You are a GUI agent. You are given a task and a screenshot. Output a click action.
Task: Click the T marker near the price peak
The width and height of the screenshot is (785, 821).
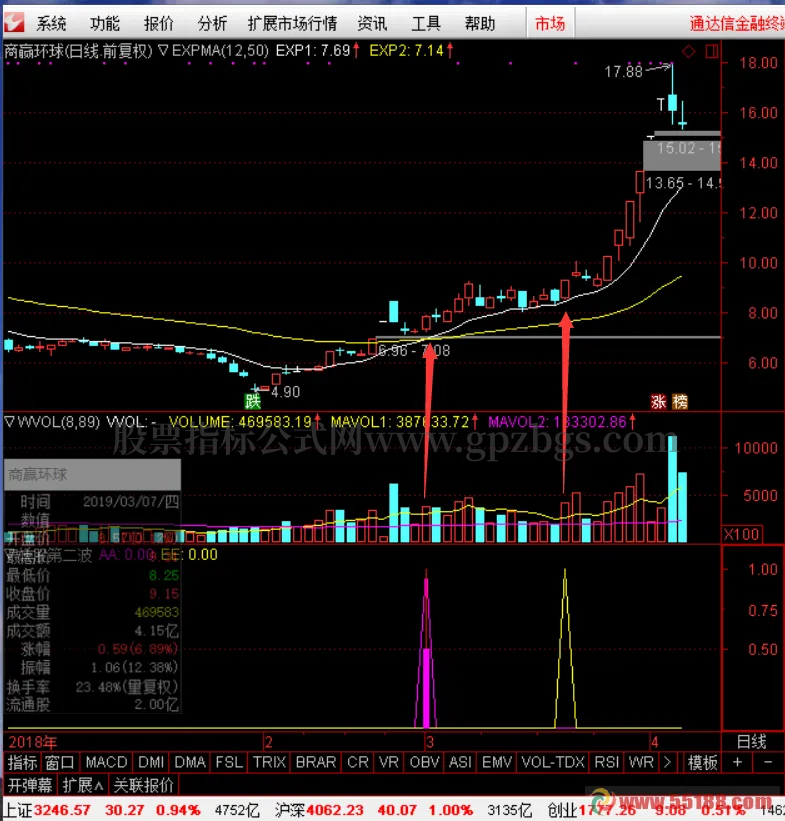(660, 103)
